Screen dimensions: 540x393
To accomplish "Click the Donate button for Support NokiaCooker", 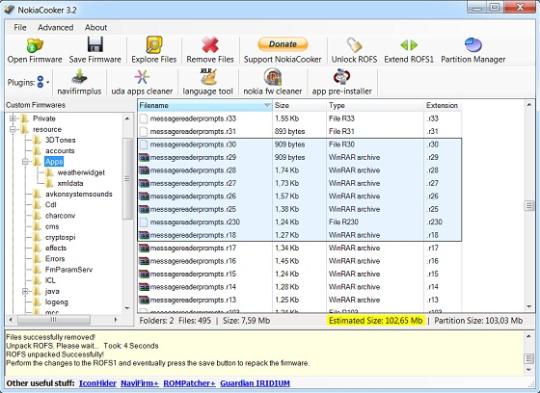I will (x=283, y=44).
